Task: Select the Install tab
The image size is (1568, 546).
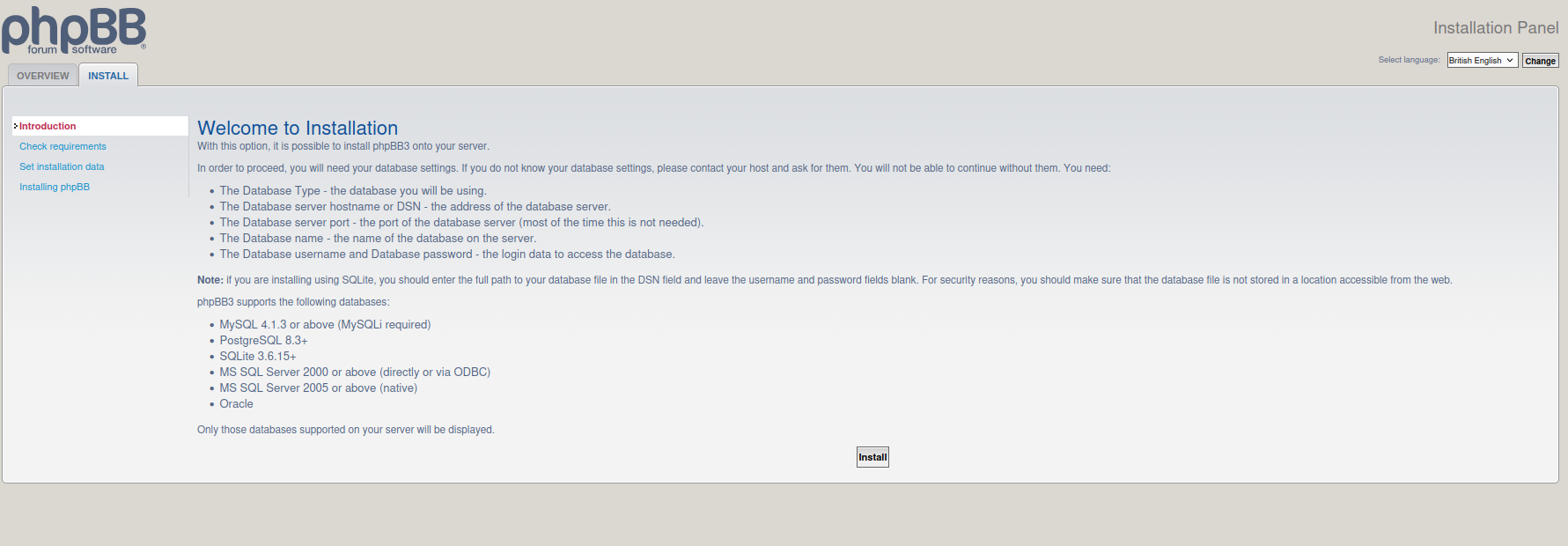Action: pyautogui.click(x=108, y=76)
